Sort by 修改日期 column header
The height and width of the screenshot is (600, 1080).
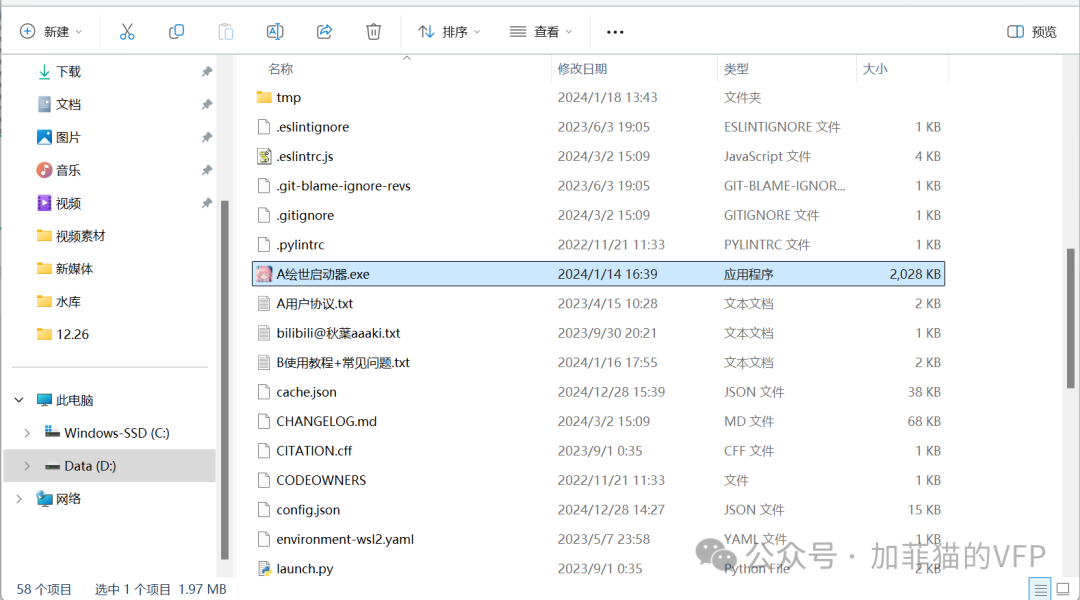(x=582, y=69)
